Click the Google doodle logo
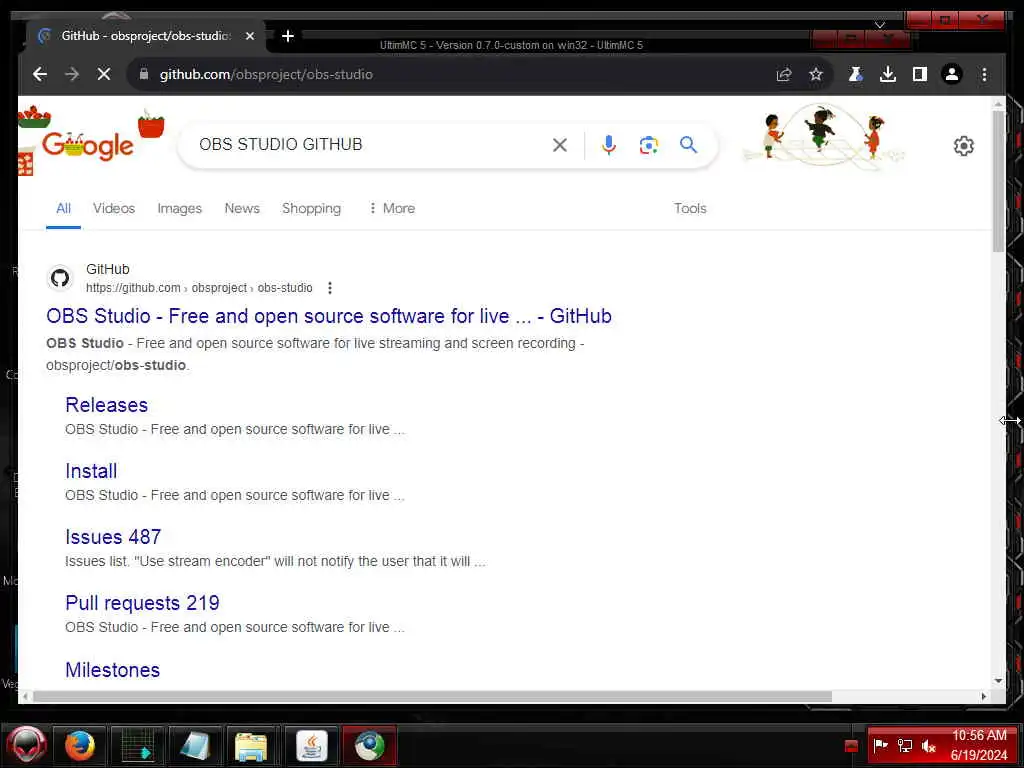Image resolution: width=1024 pixels, height=768 pixels. click(x=87, y=144)
